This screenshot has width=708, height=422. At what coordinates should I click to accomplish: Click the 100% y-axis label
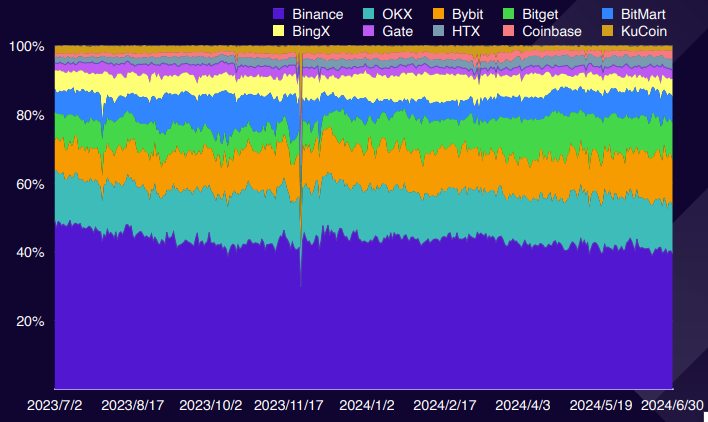27,46
